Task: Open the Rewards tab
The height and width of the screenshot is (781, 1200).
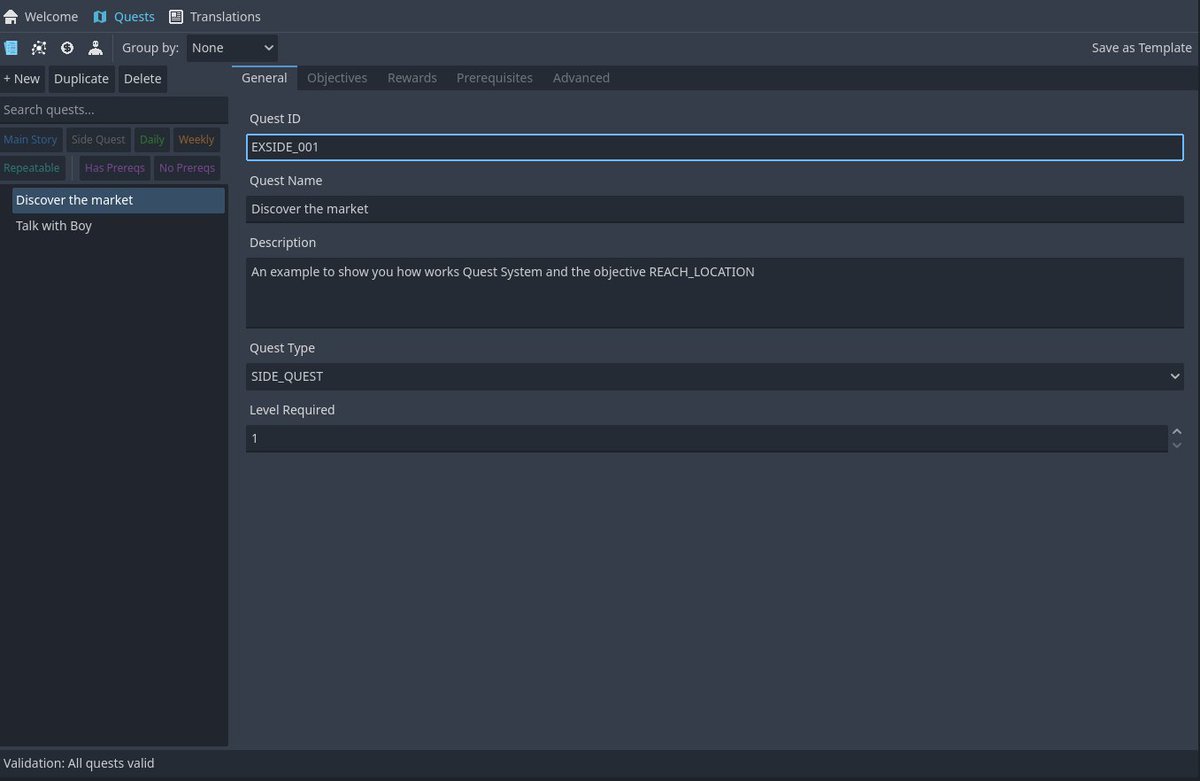Action: pos(412,78)
